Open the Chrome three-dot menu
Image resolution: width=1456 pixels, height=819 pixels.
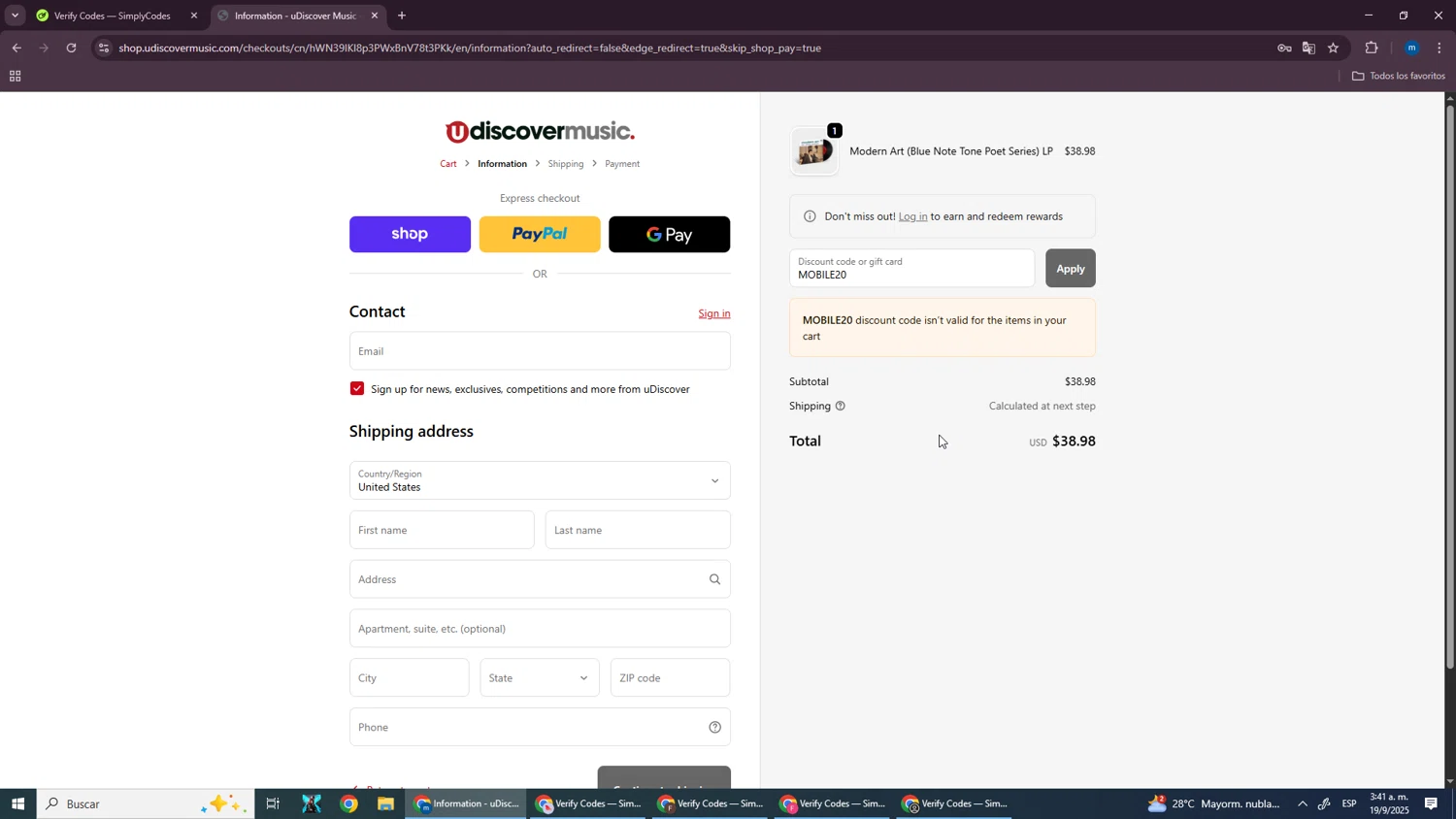(1439, 48)
